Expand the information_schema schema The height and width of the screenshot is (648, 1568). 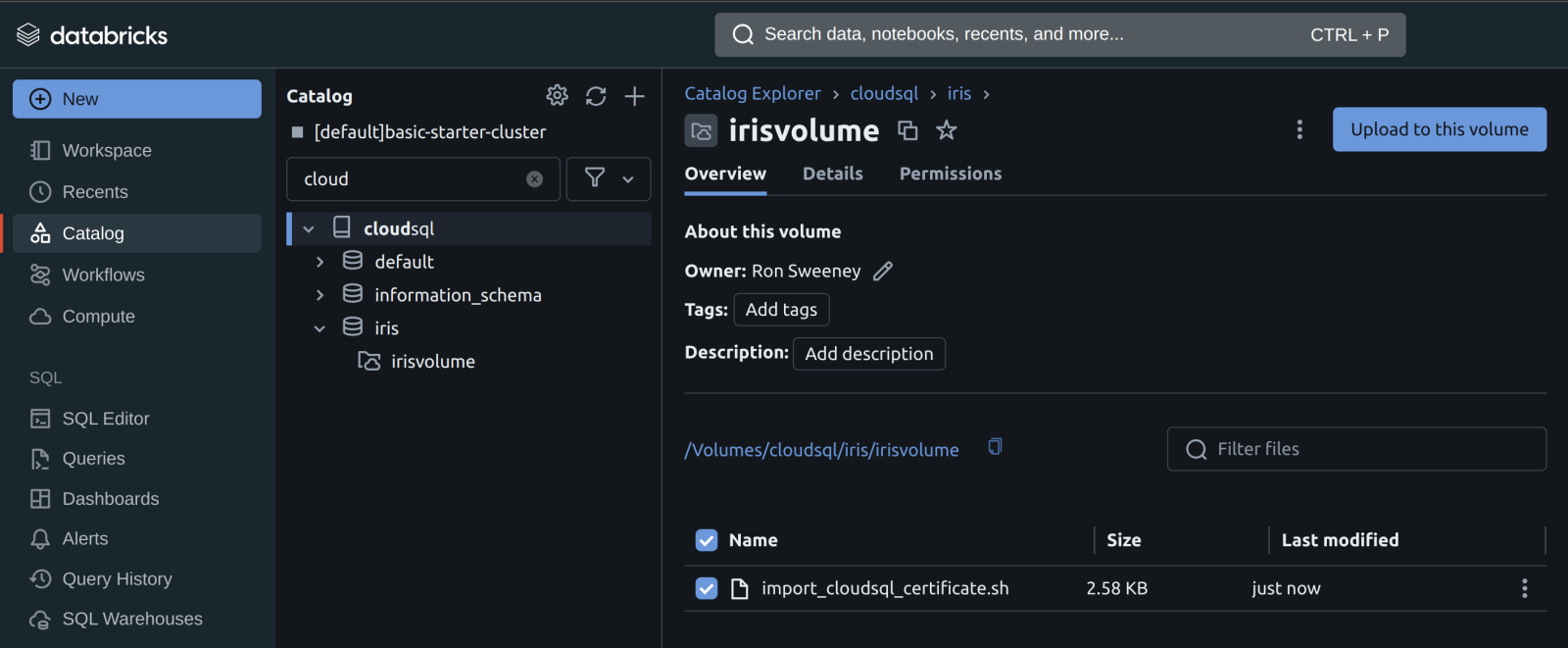point(319,295)
